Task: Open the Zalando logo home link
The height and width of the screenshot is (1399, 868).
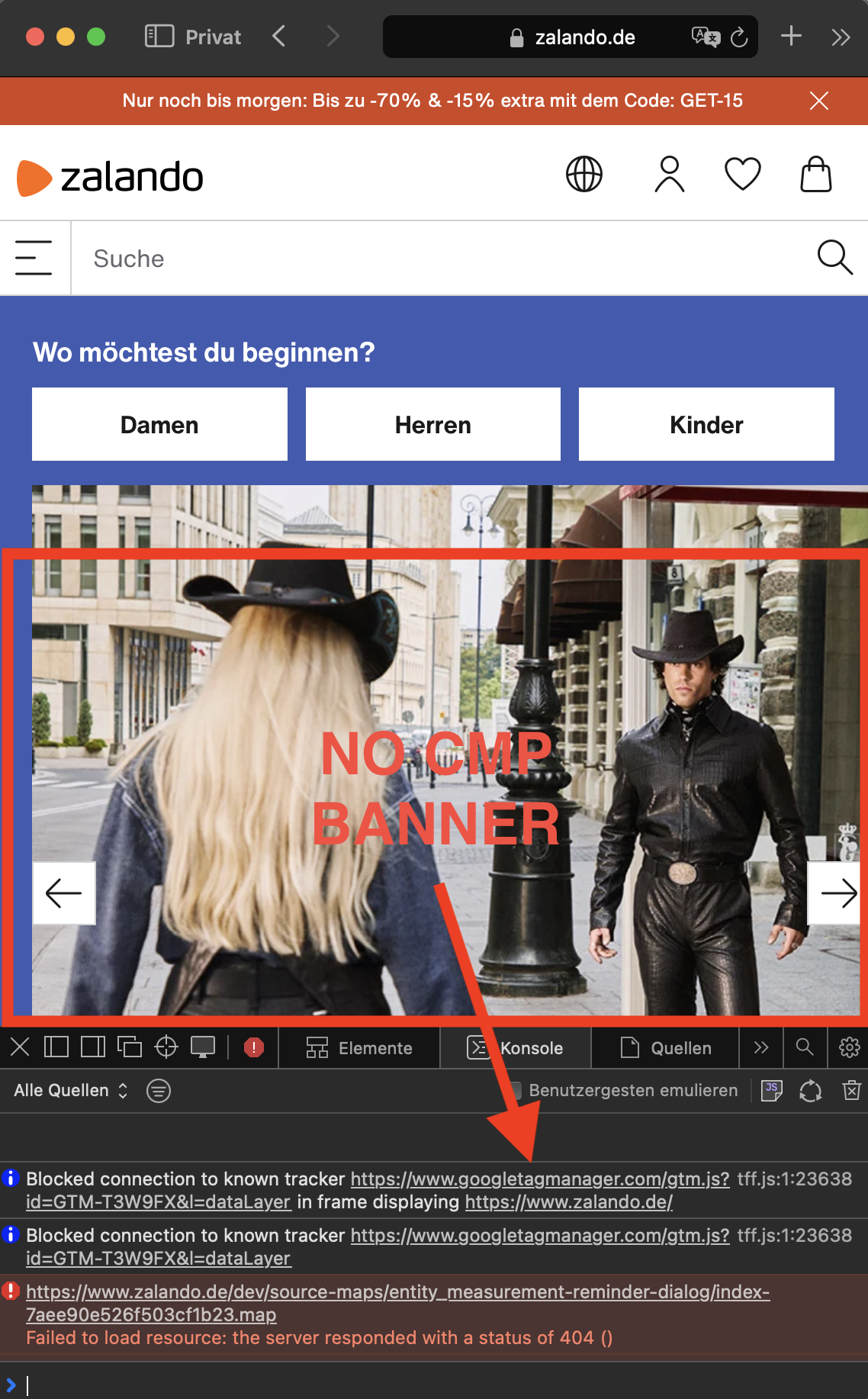Action: point(110,177)
